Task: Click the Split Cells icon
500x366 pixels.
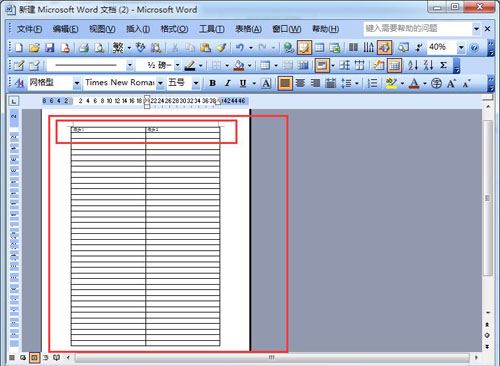Action: coord(303,65)
